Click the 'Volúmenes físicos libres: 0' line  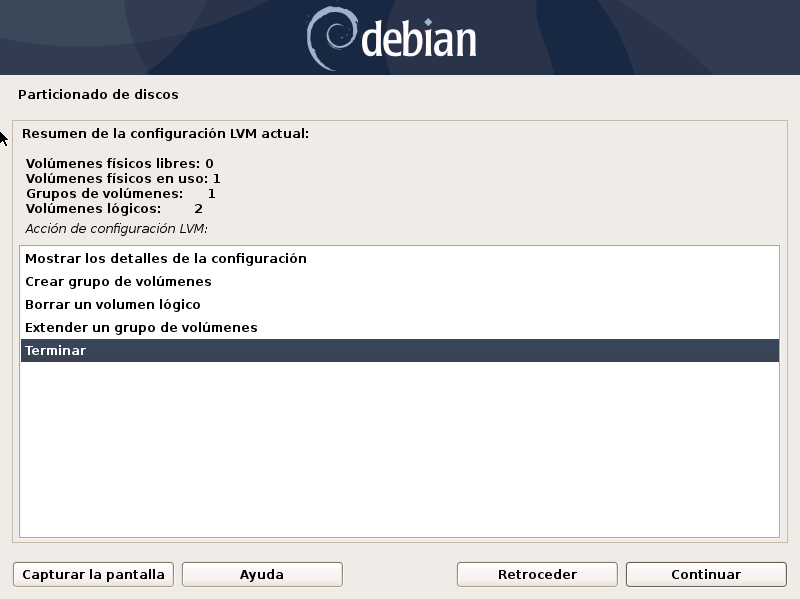tap(119, 163)
